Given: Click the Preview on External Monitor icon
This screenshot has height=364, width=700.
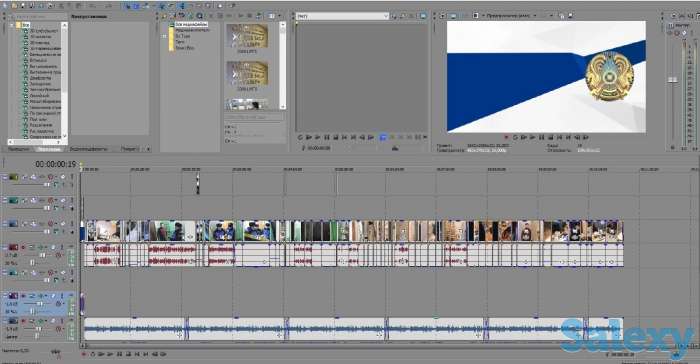Looking at the screenshot, I should coord(453,16).
